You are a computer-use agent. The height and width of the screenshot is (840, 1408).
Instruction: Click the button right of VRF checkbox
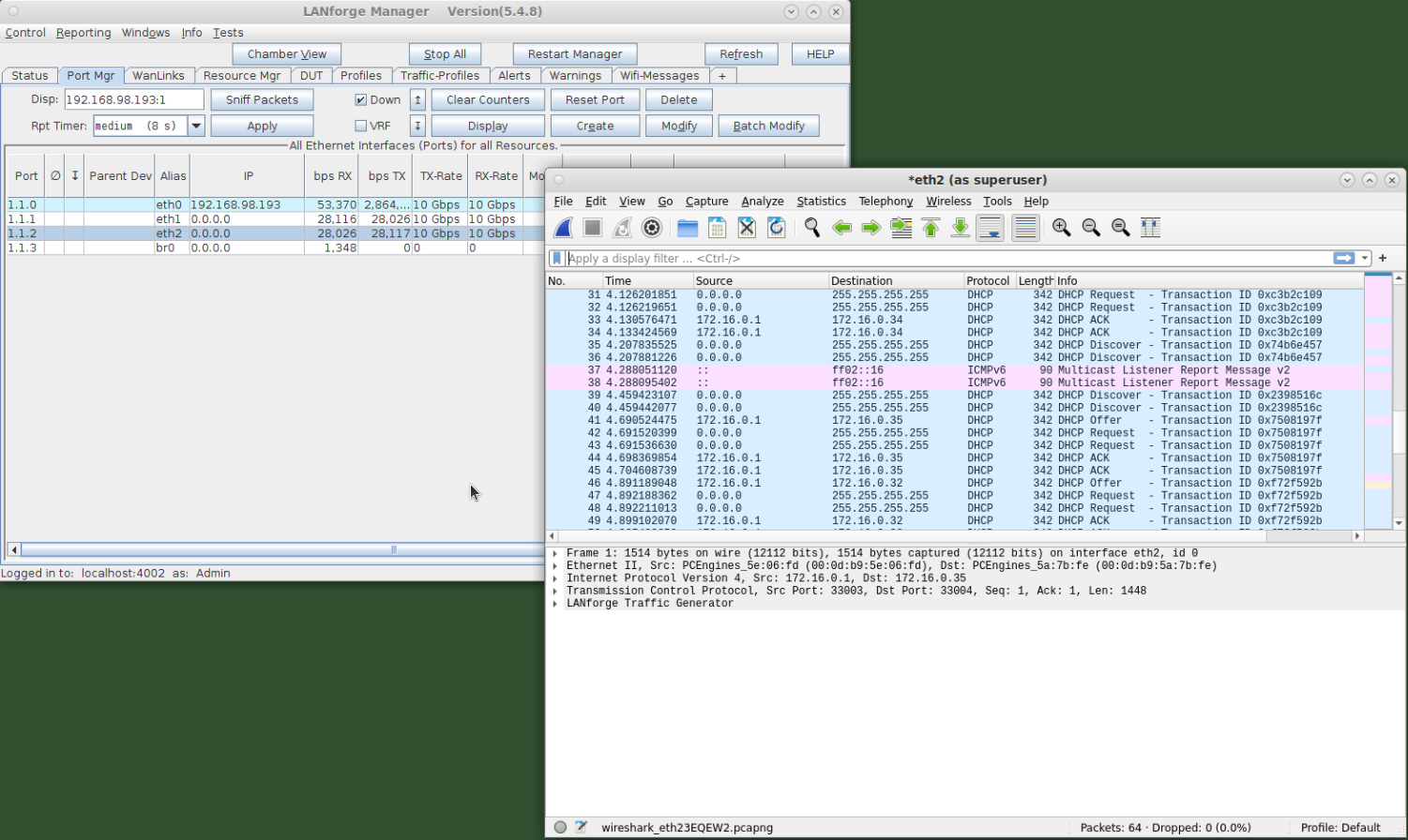click(418, 126)
